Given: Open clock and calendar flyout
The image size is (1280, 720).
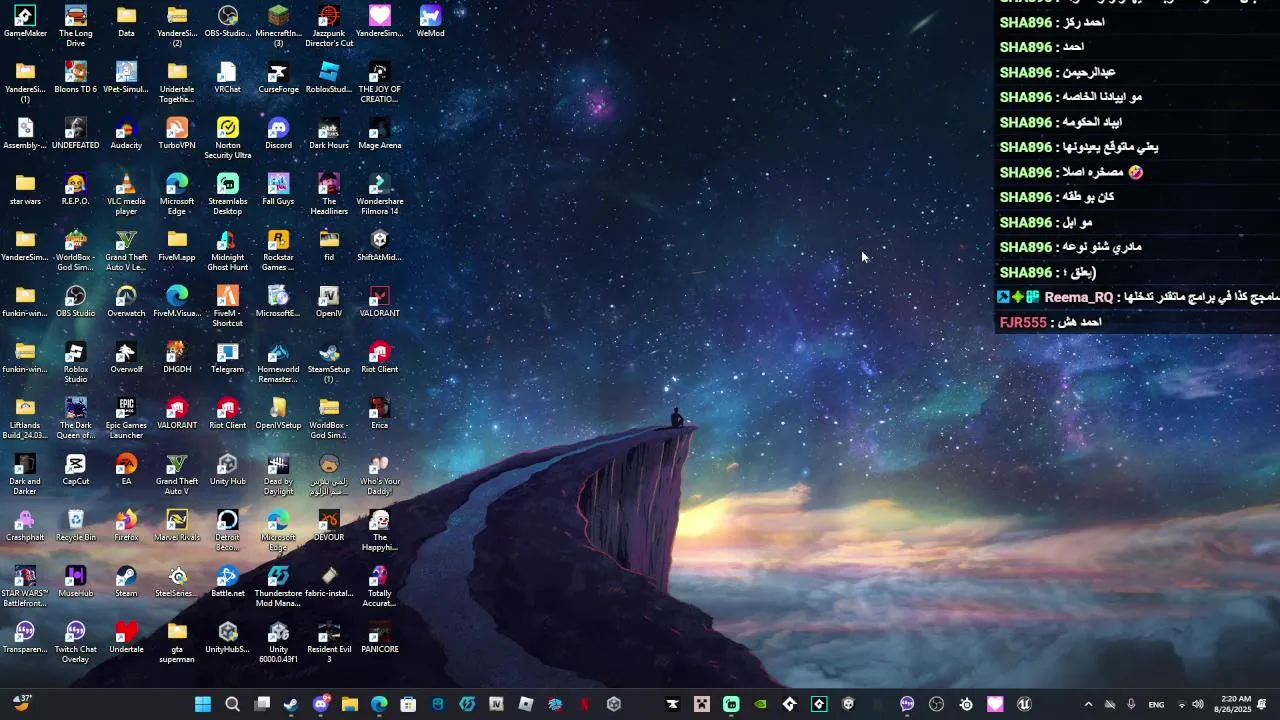Looking at the screenshot, I should [1235, 704].
